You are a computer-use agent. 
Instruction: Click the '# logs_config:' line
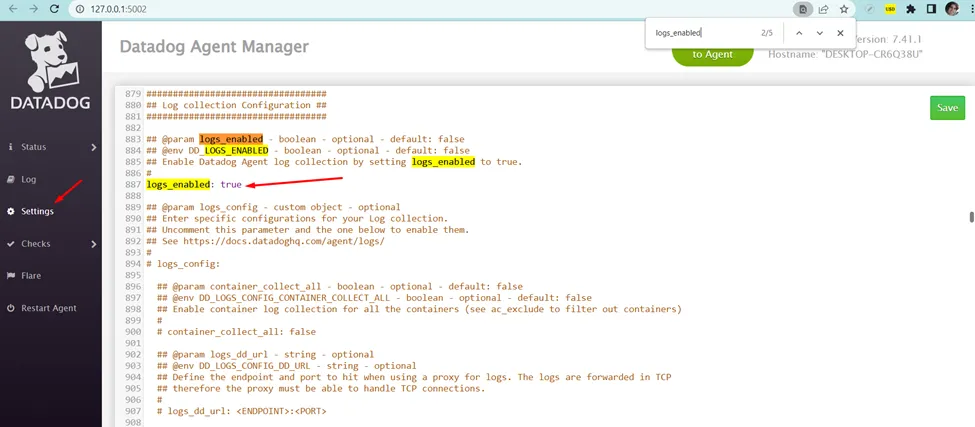tap(183, 264)
